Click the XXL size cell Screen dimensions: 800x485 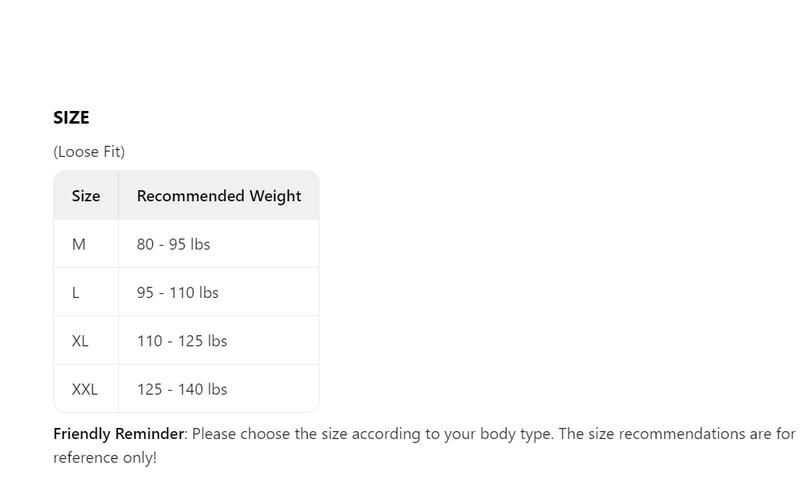point(86,389)
